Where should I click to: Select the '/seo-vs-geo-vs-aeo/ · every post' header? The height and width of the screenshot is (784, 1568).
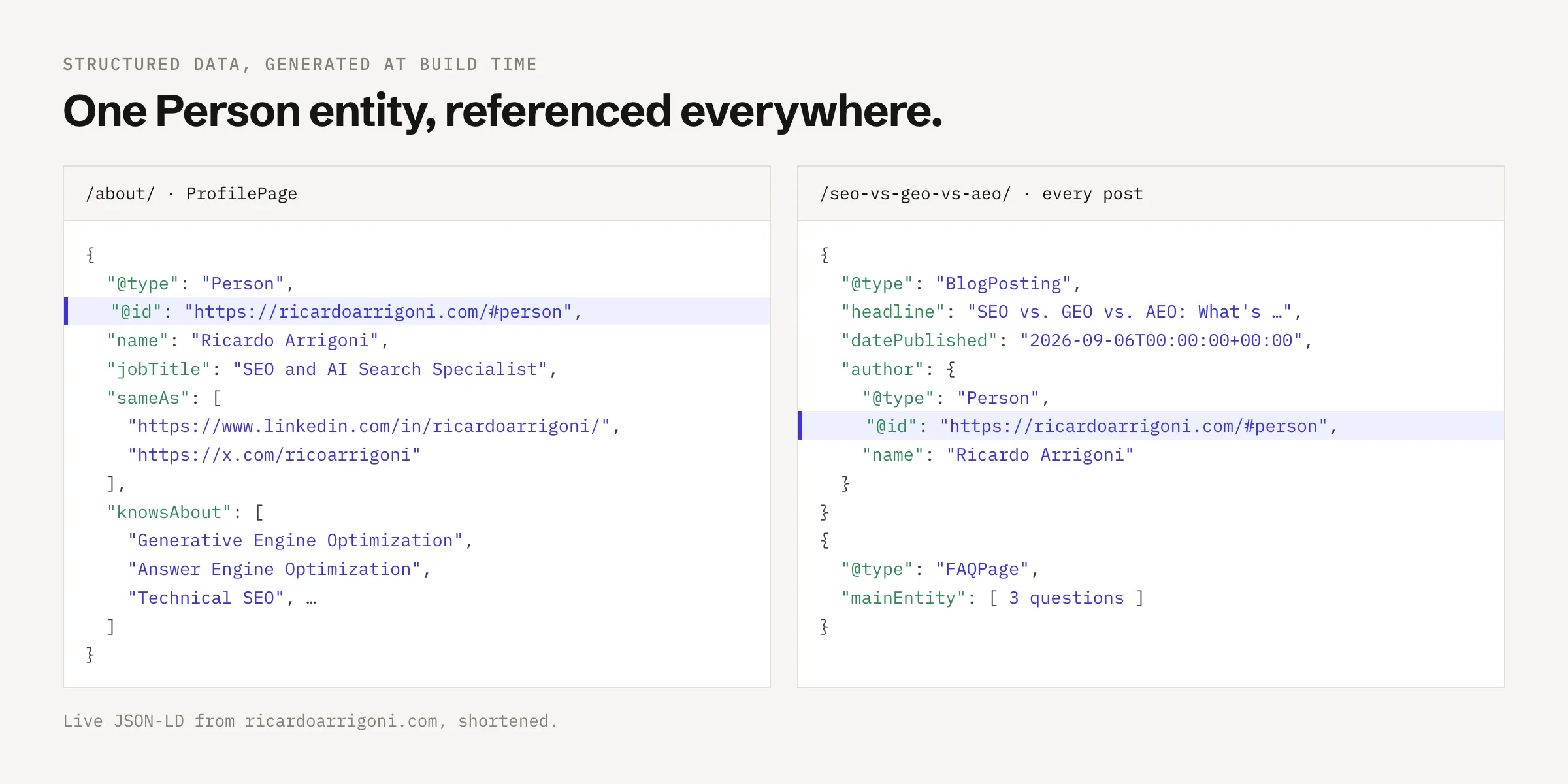click(1151, 194)
